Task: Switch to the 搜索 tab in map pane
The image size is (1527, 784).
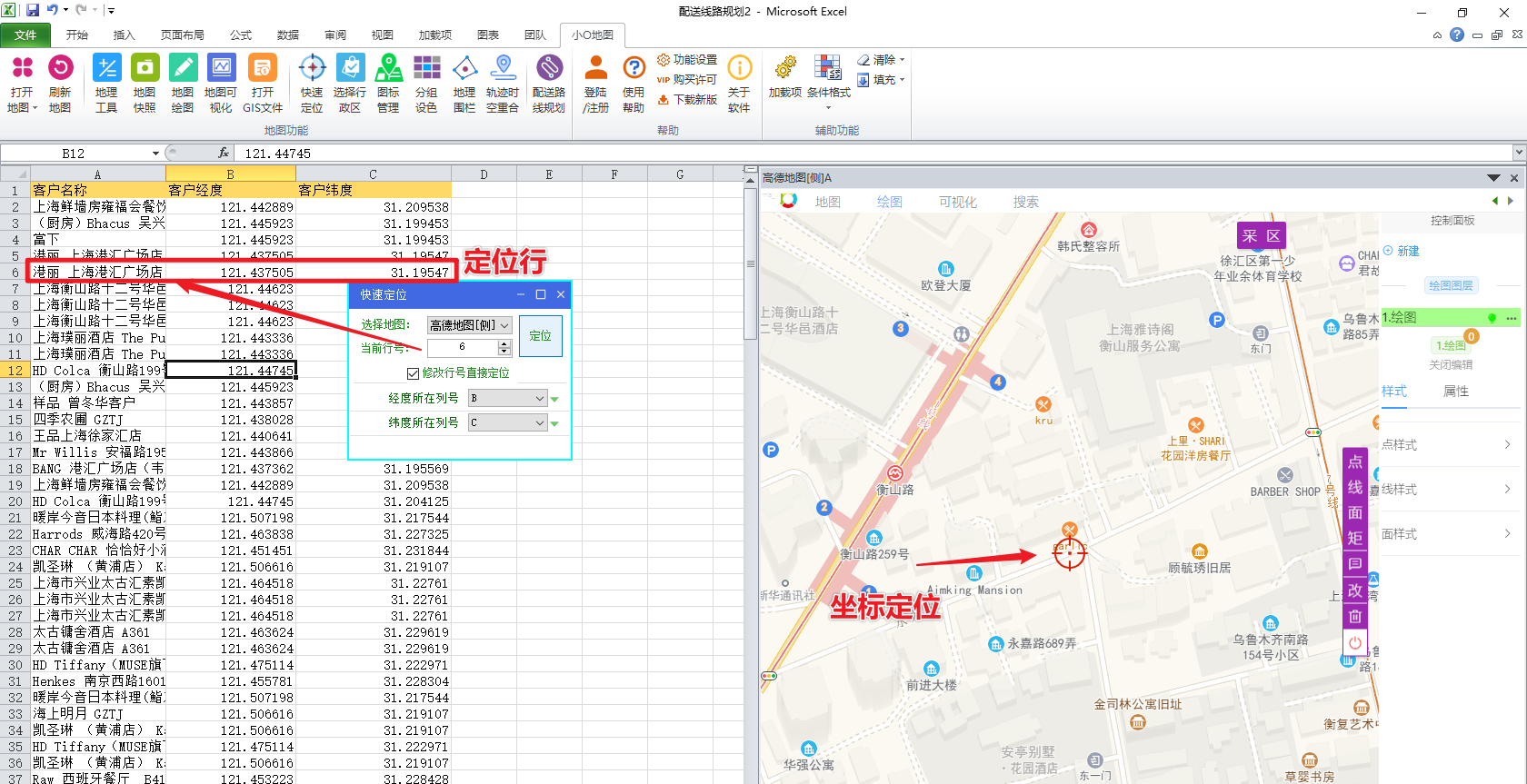Action: coord(1026,202)
